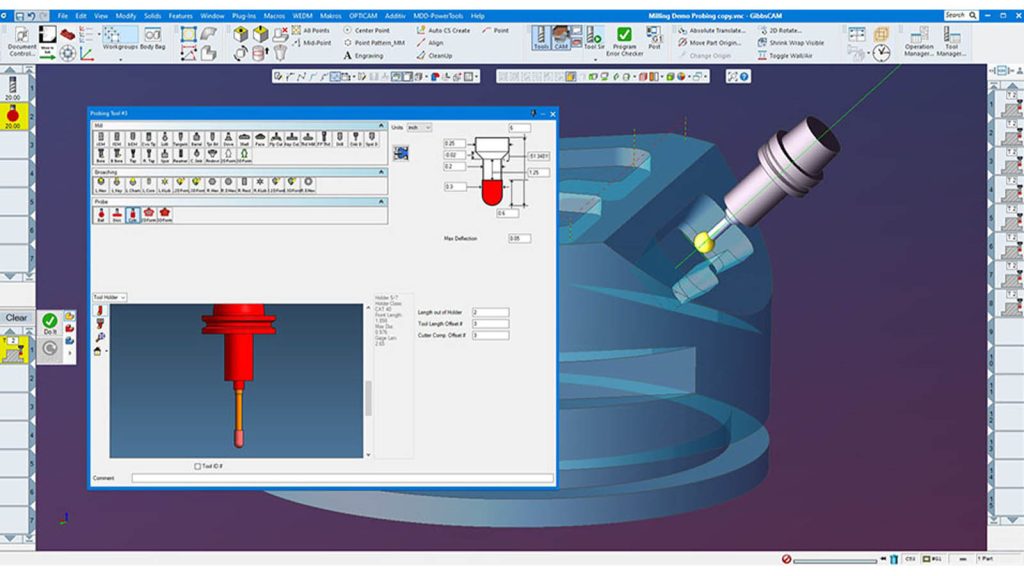Select the Tap tool type
The height and width of the screenshot is (576, 1024).
[x=133, y=155]
